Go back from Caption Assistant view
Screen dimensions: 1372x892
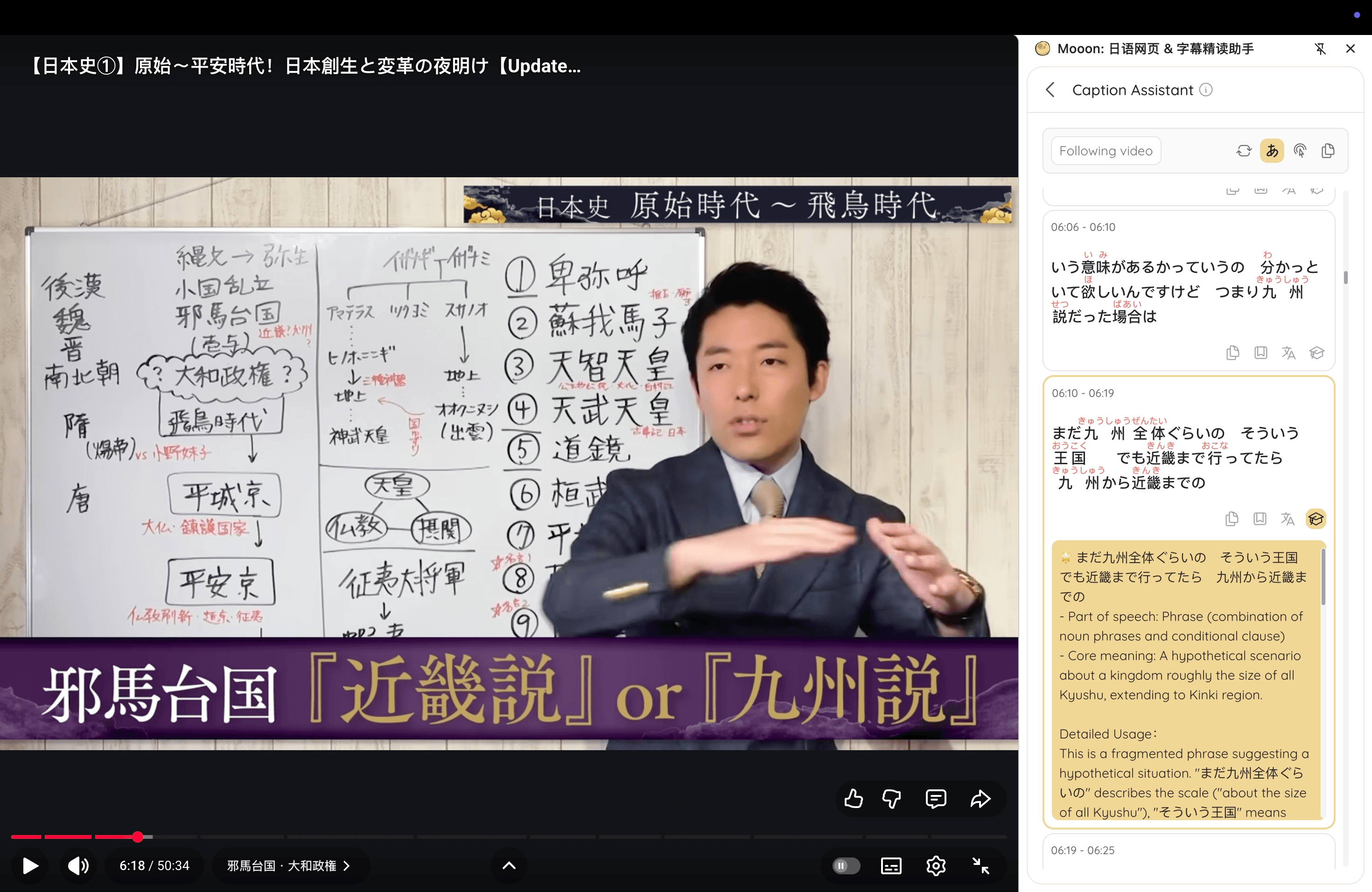click(x=1050, y=90)
